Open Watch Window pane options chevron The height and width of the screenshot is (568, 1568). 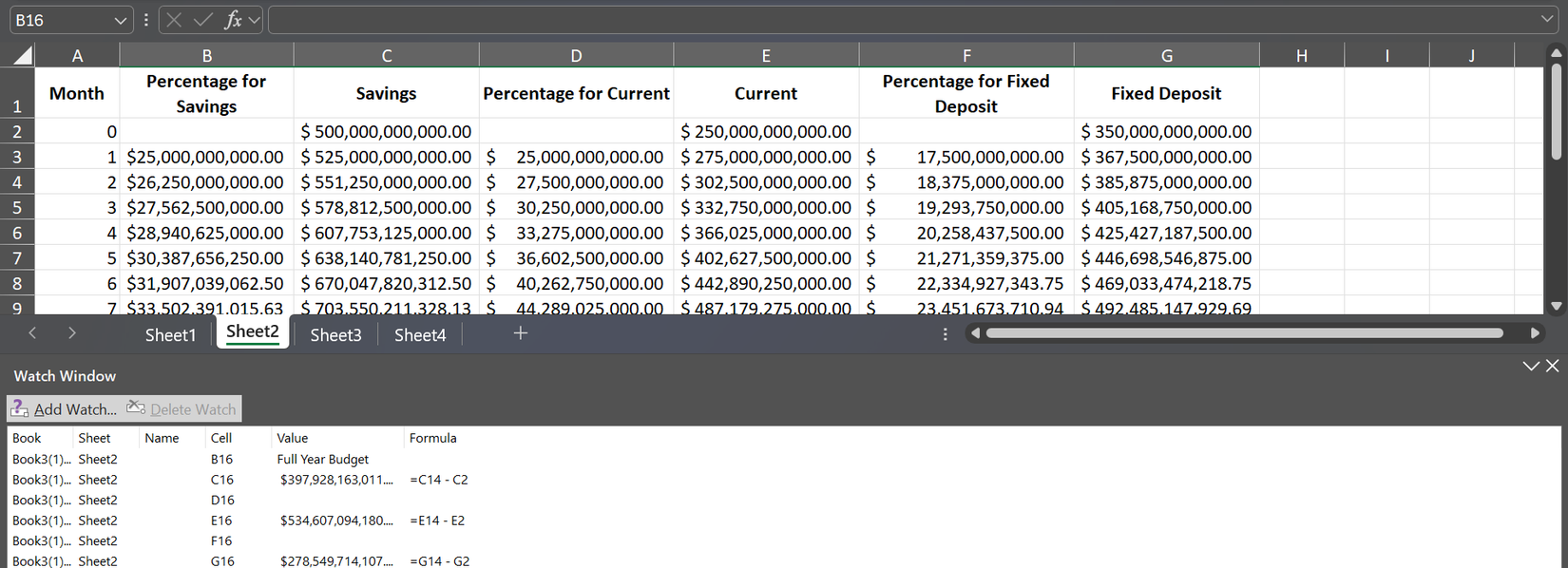pos(1530,366)
